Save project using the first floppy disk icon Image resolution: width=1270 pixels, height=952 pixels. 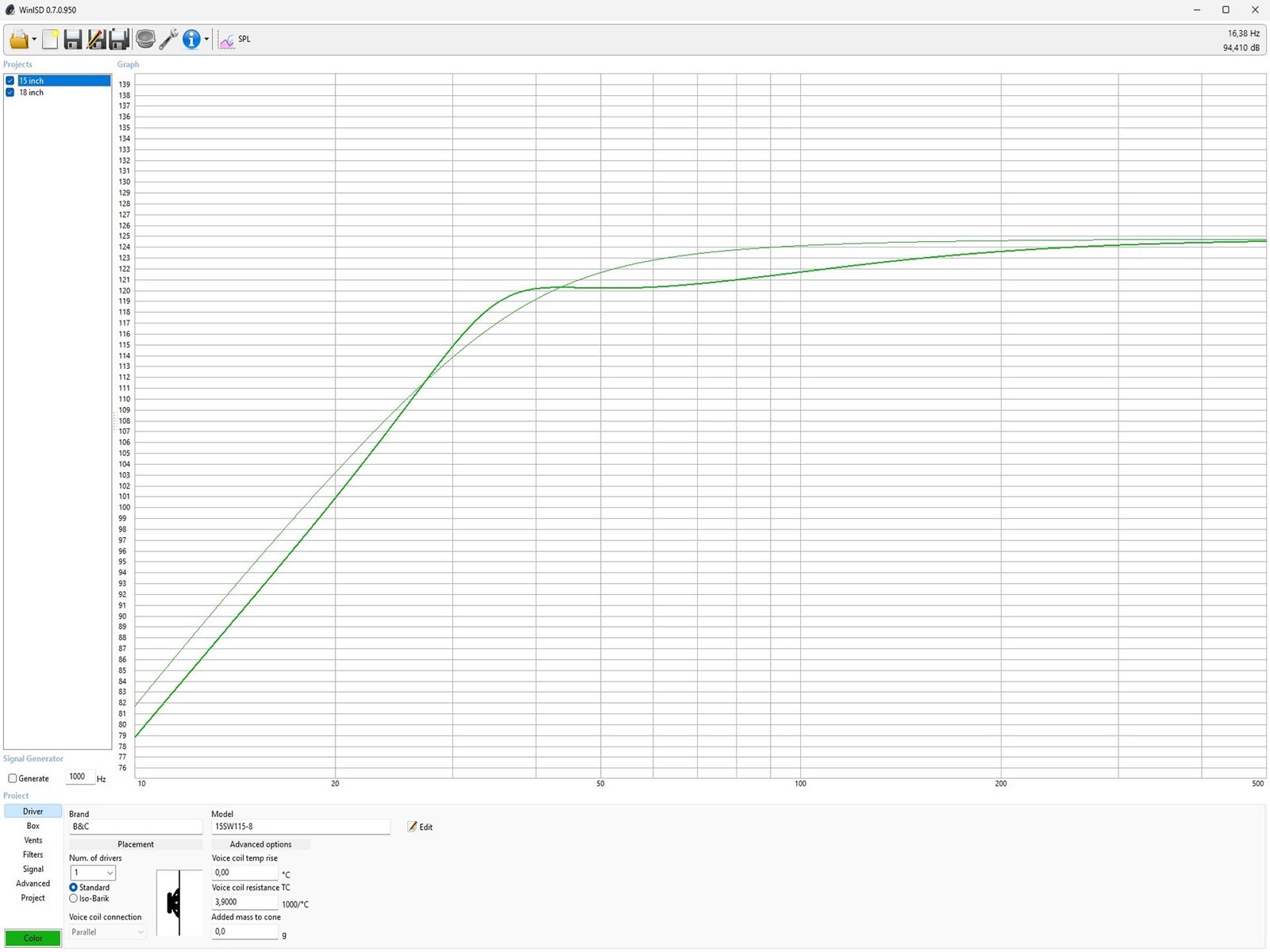(73, 39)
